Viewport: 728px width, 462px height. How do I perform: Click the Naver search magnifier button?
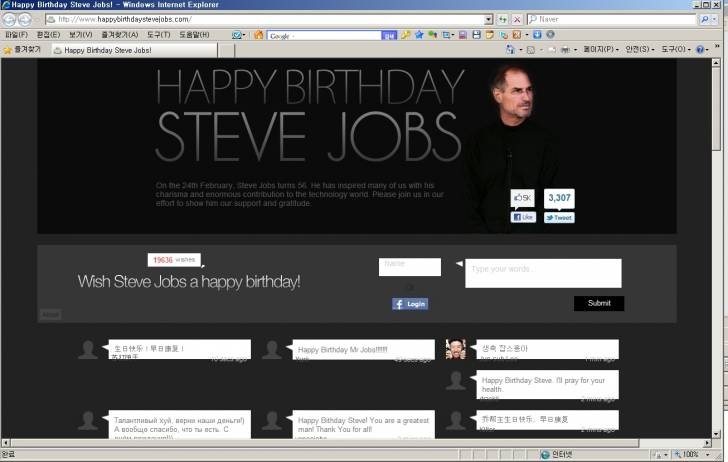pos(705,20)
